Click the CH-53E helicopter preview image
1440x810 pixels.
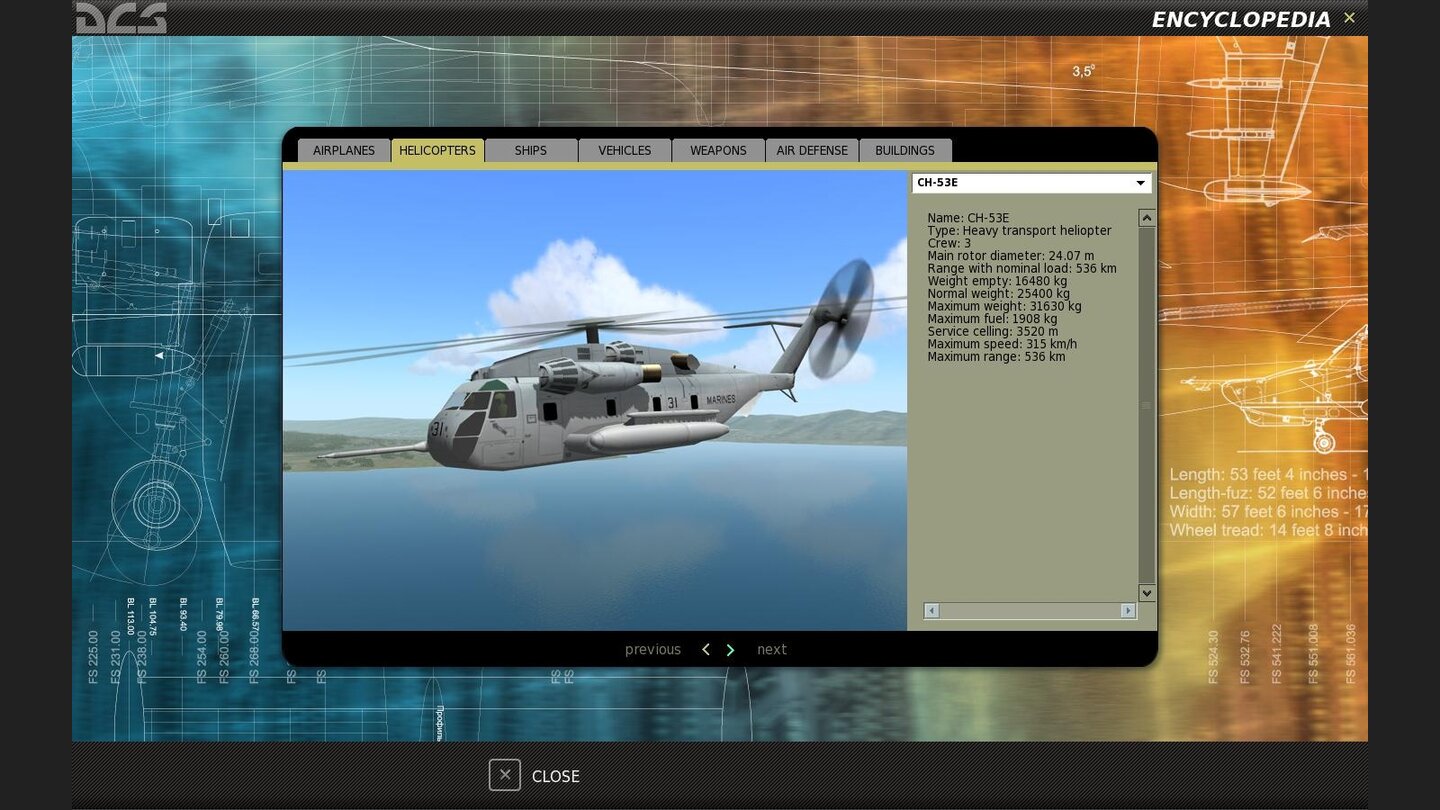pos(595,400)
